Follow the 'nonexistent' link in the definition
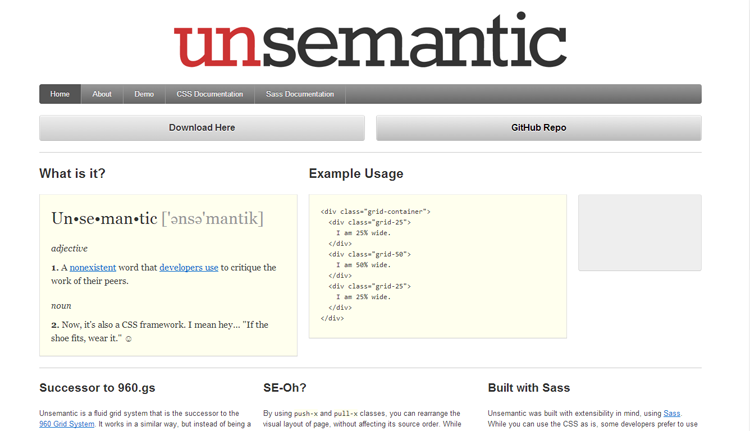750x431 pixels. pyautogui.click(x=93, y=267)
